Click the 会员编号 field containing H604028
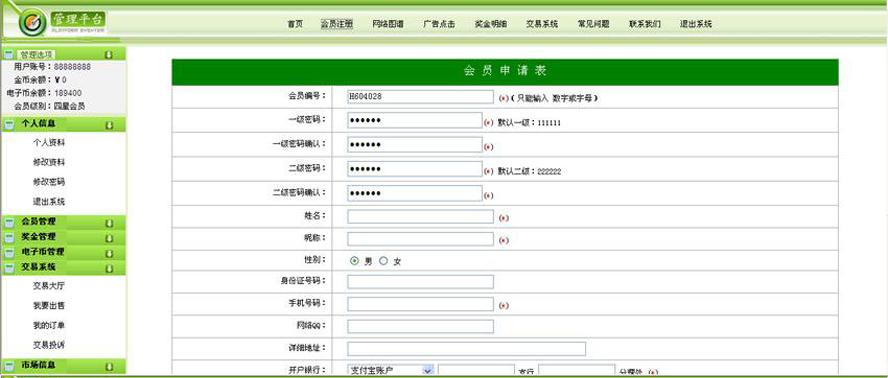This screenshot has height=378, width=888. coord(420,97)
